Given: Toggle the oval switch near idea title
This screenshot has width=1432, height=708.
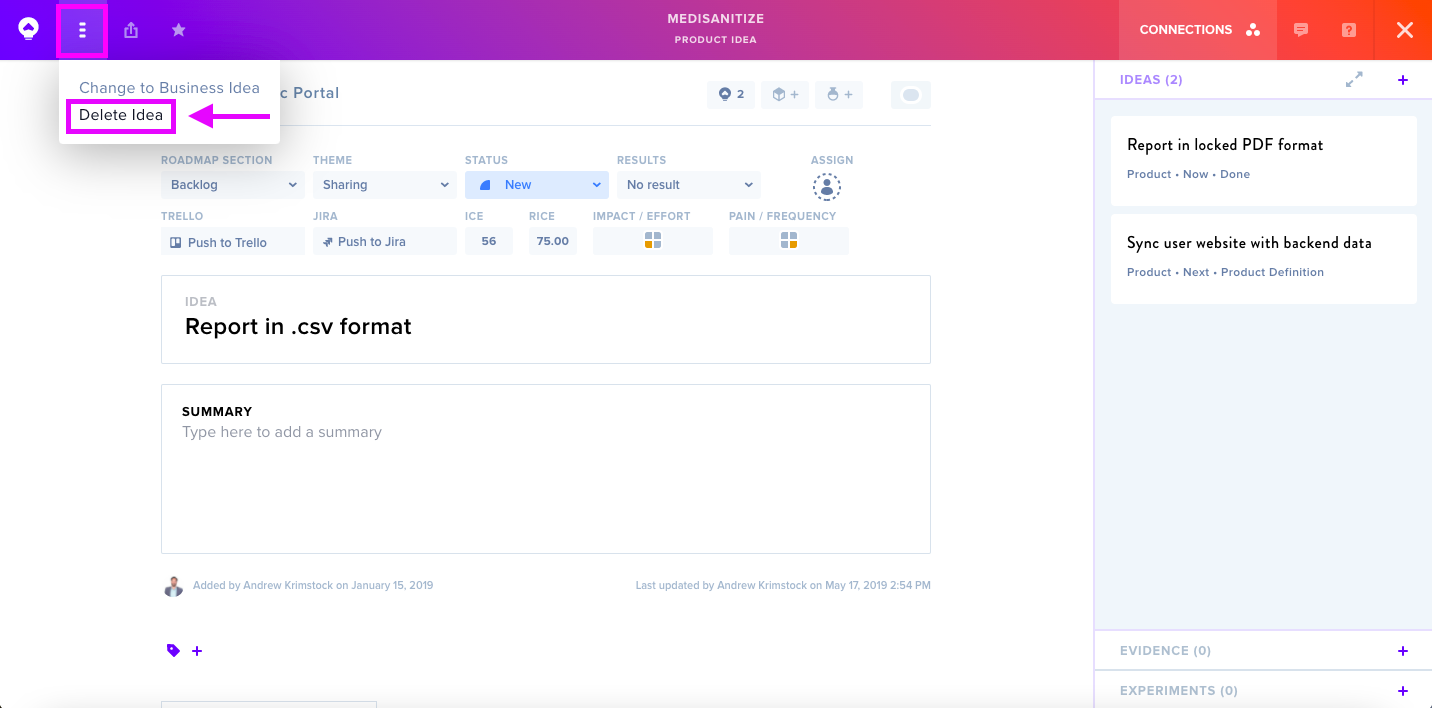Looking at the screenshot, I should pos(910,95).
